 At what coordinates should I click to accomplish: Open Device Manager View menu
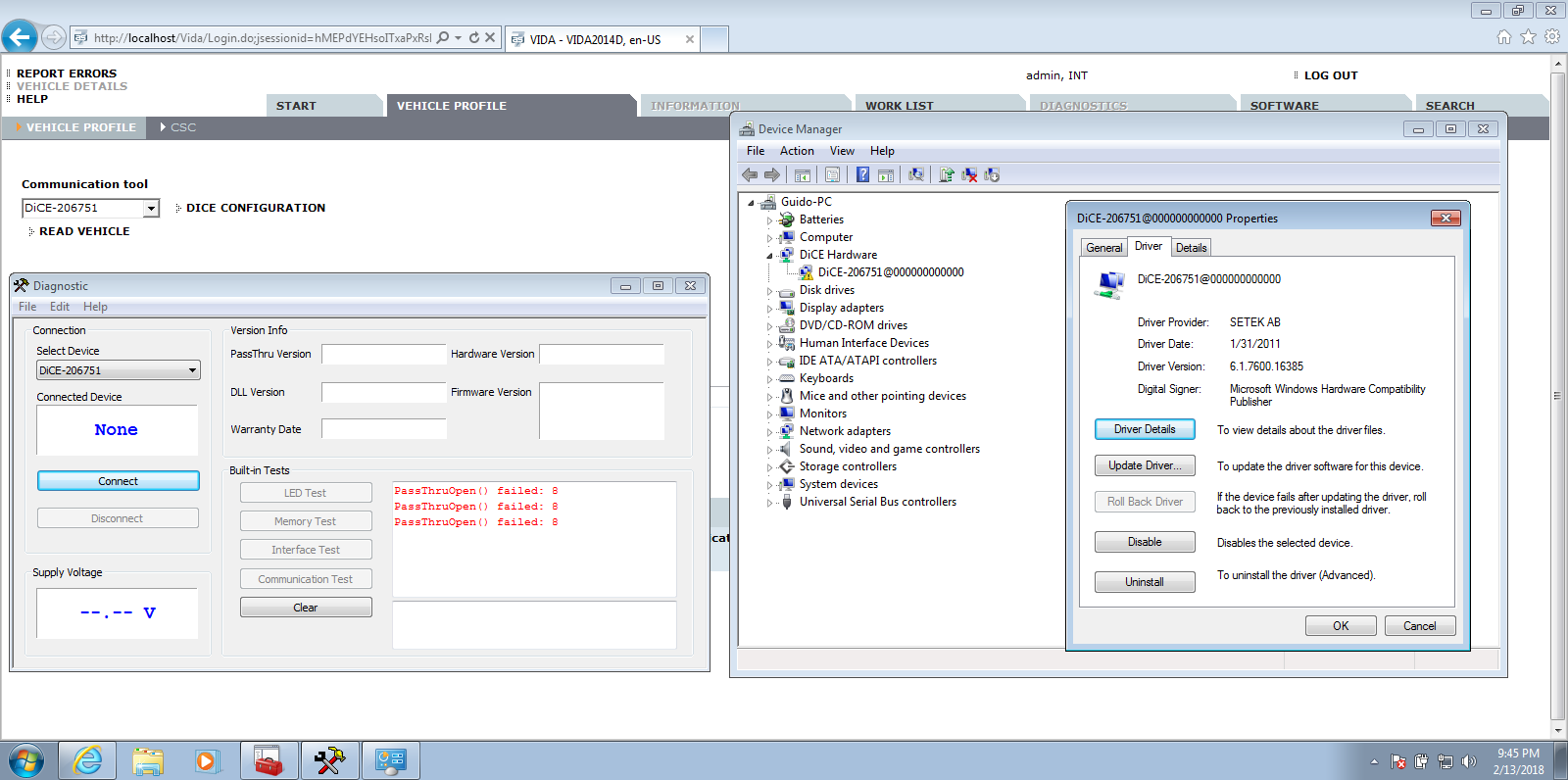pos(842,151)
